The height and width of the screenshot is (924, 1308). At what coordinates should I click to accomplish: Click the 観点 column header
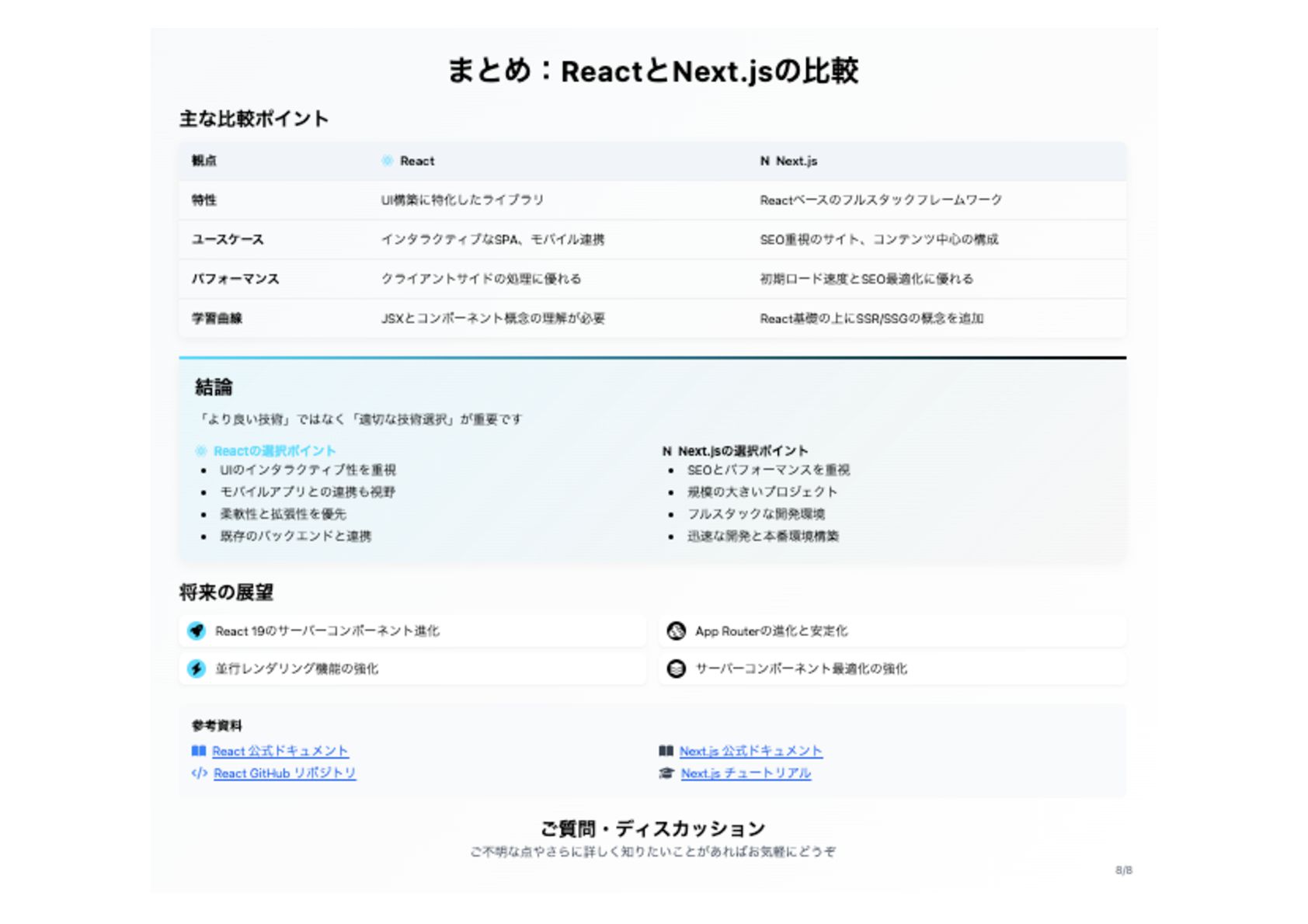click(x=204, y=161)
